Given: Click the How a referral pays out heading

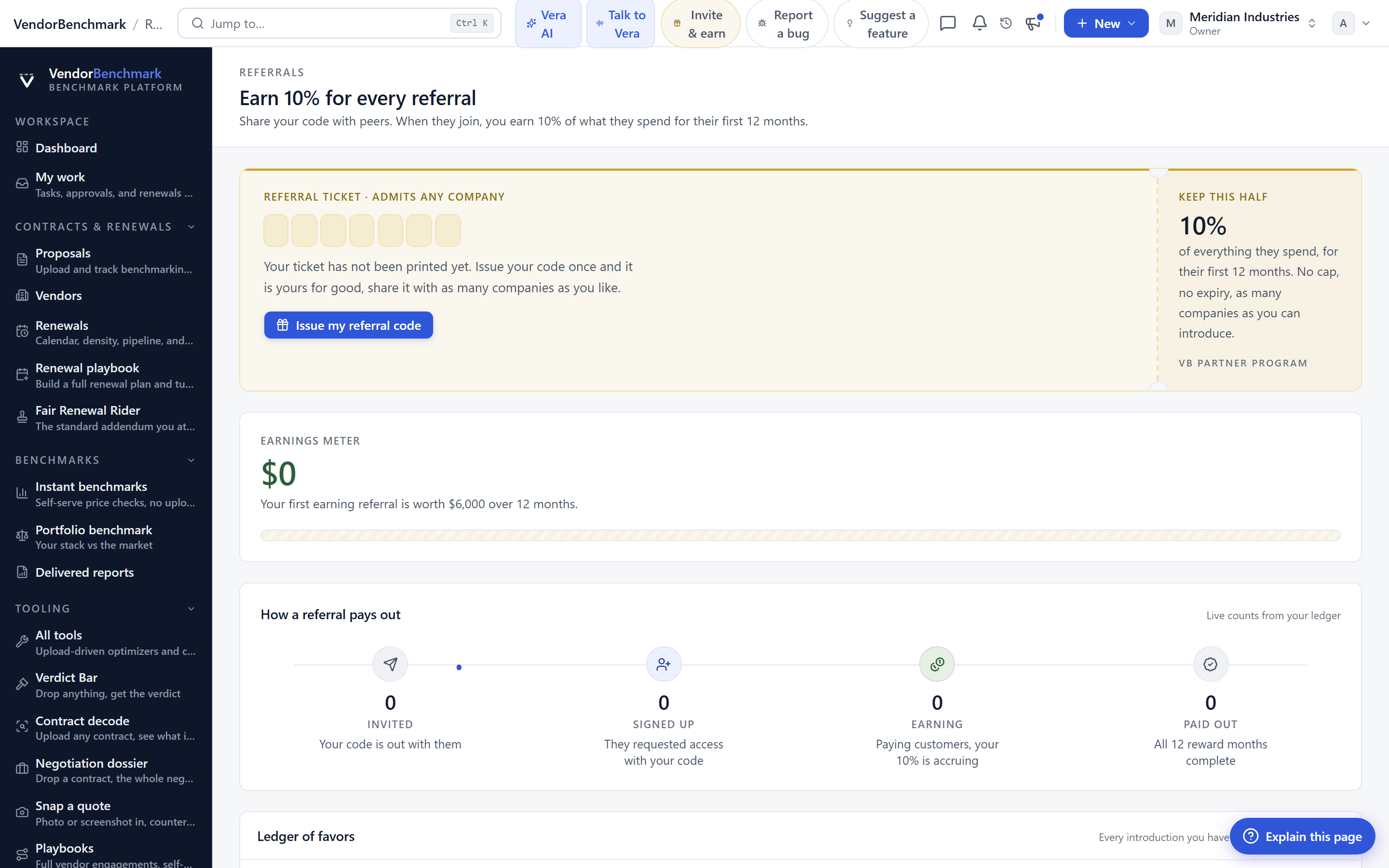Looking at the screenshot, I should tap(330, 614).
